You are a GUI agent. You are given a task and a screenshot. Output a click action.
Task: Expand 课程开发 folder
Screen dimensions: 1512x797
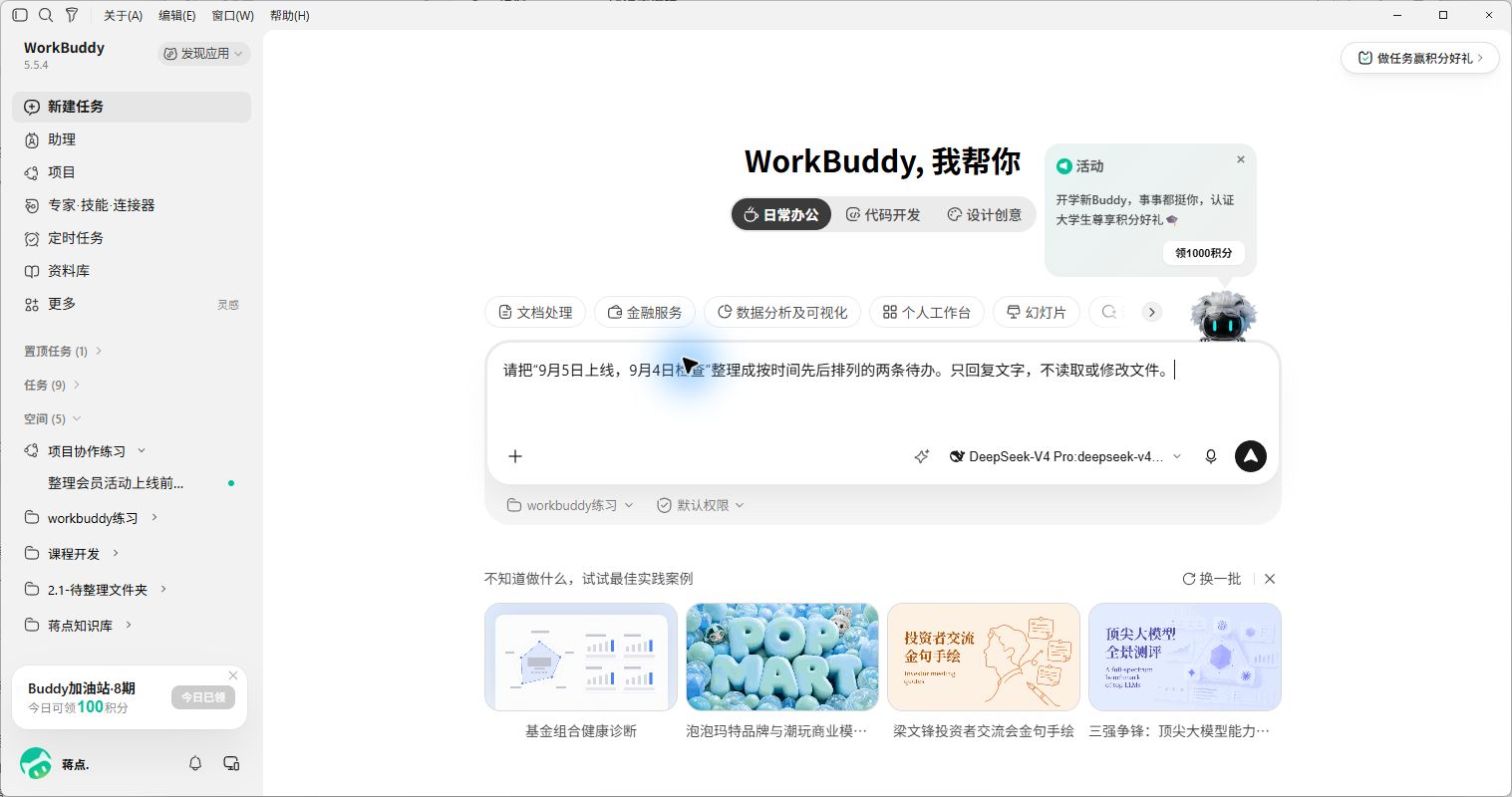116,554
